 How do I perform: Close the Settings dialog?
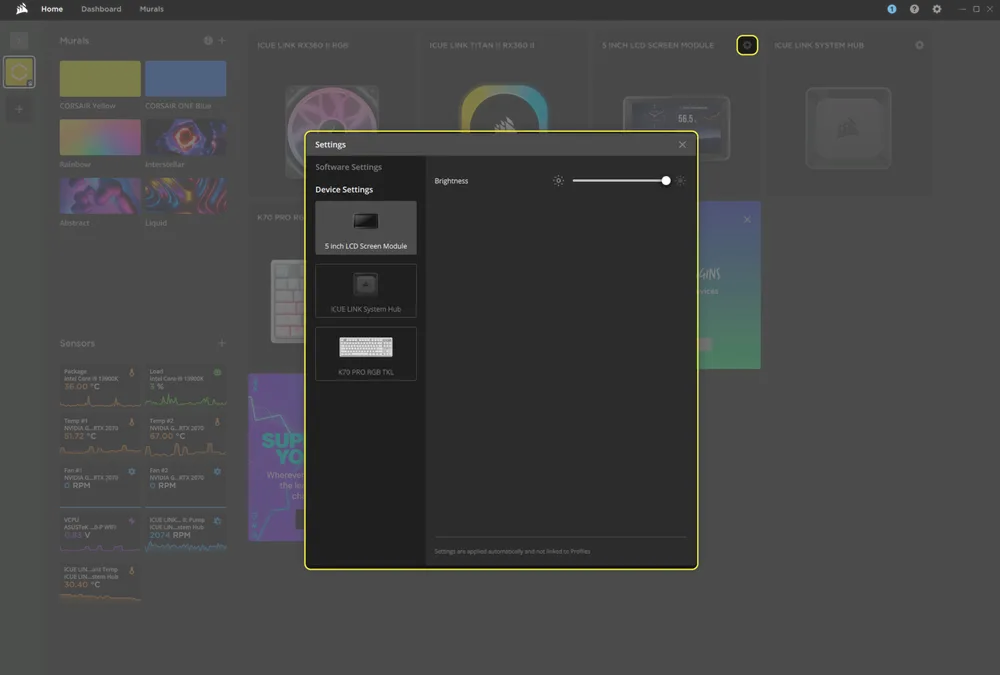pos(682,145)
